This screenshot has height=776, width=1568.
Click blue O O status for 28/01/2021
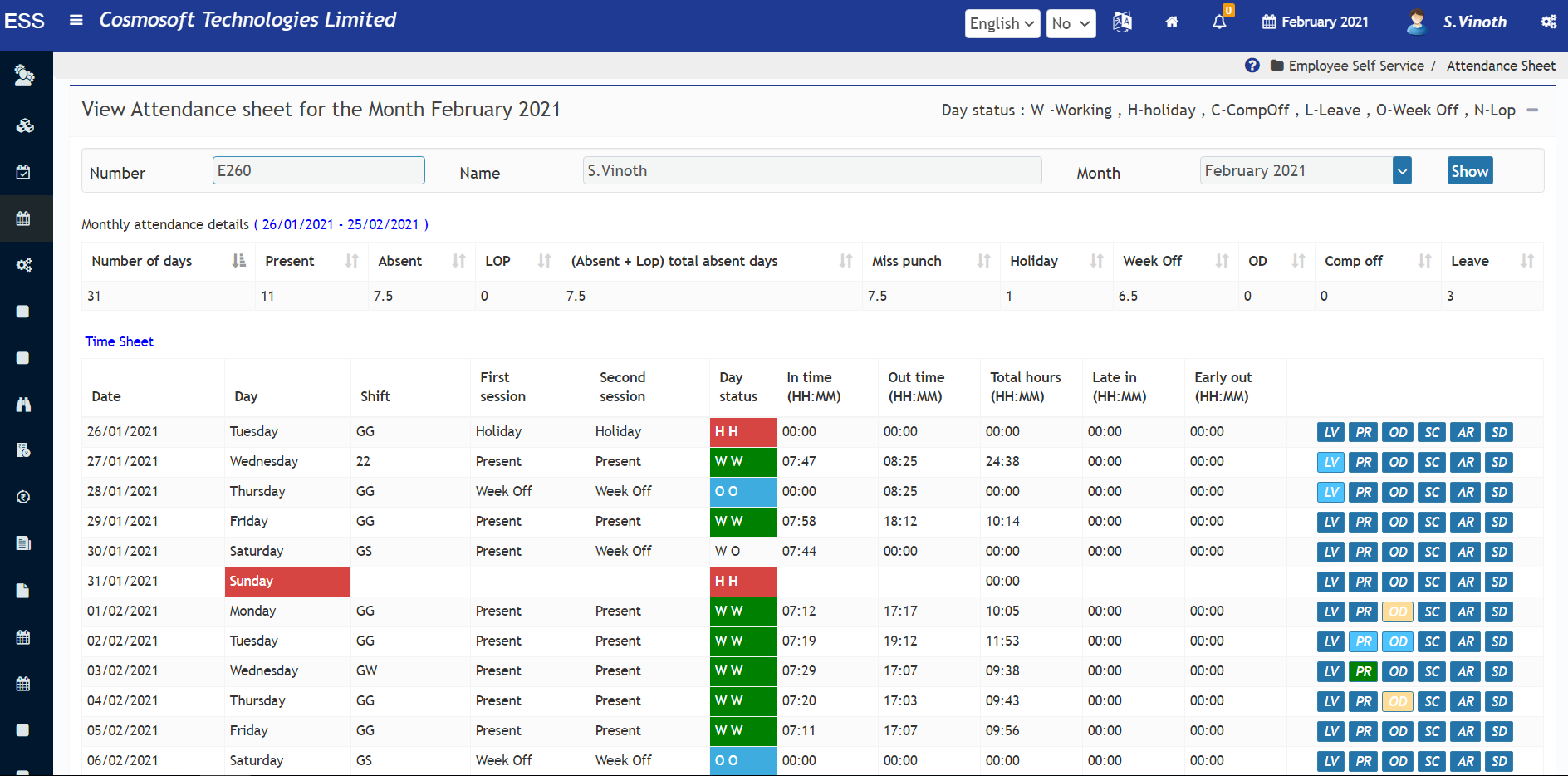point(743,492)
